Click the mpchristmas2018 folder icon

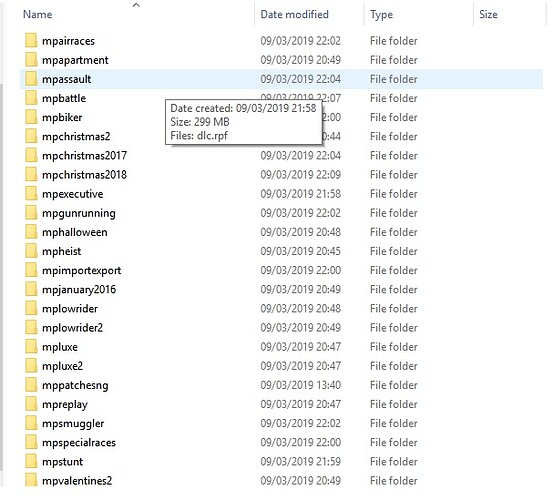tap(31, 175)
